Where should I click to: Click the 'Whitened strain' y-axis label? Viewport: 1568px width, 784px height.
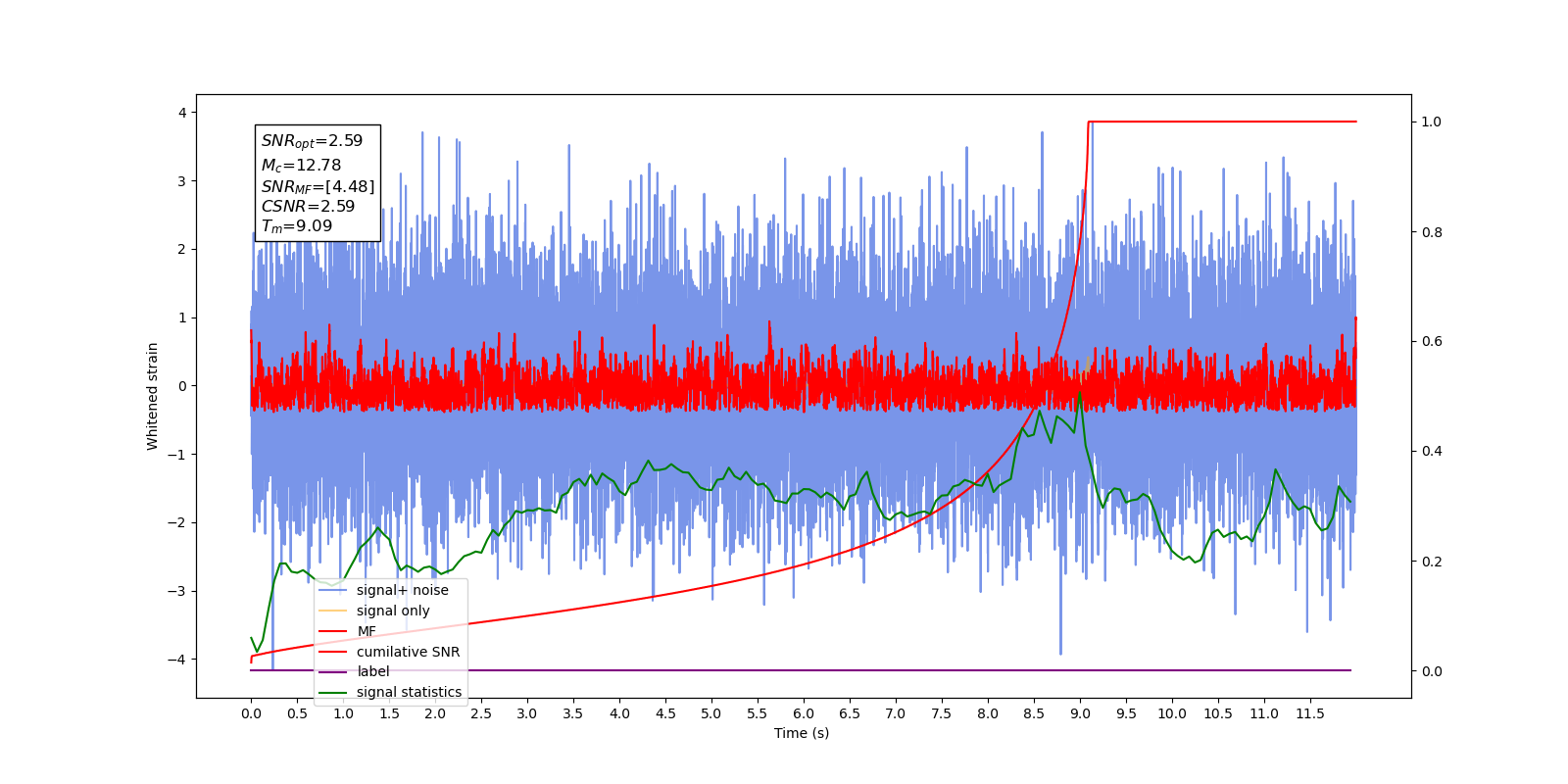point(152,396)
